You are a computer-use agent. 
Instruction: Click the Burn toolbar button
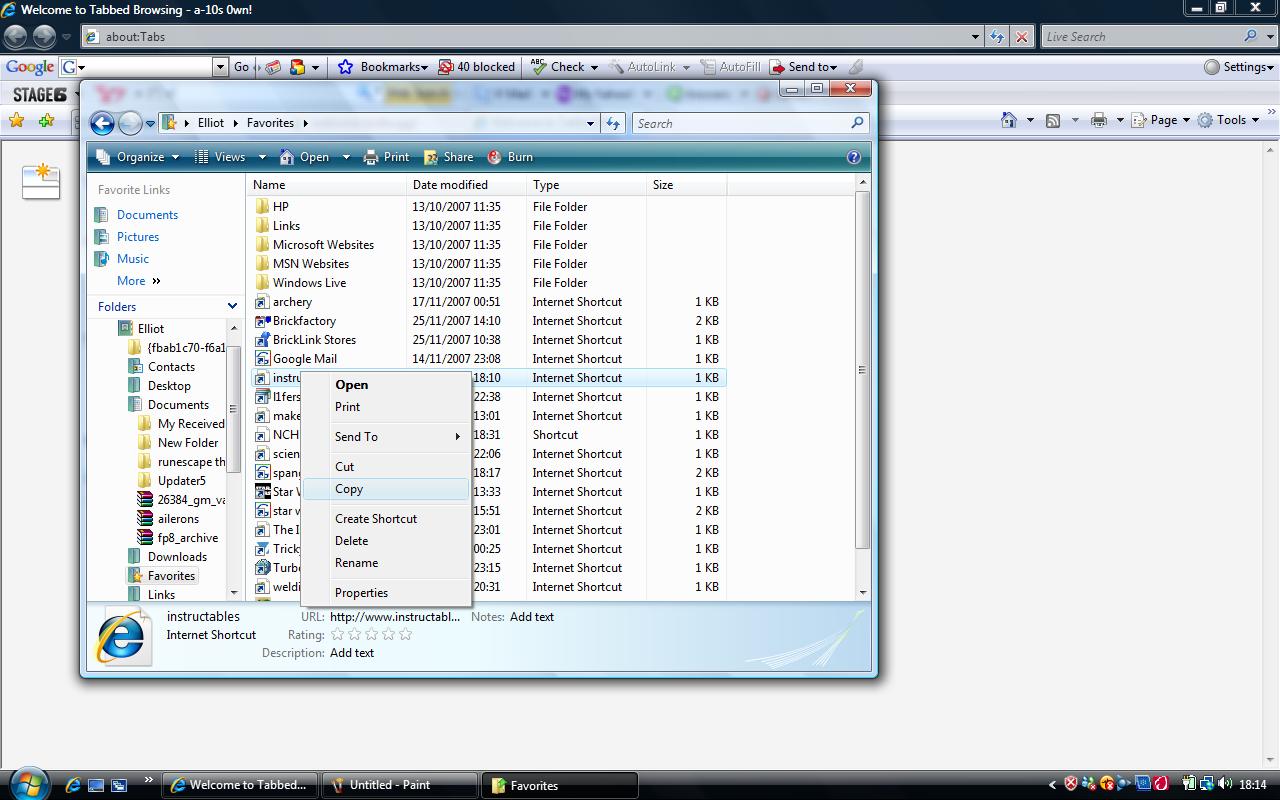click(510, 157)
